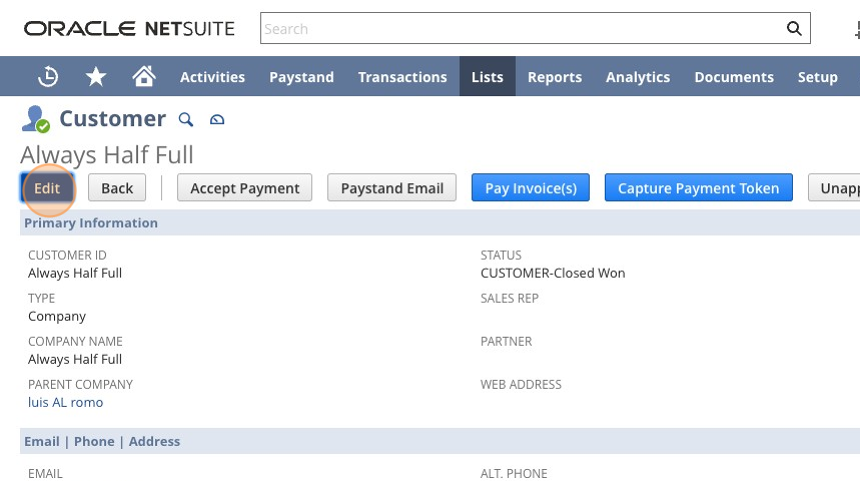
Task: Click the magnifier icon in search box
Action: pyautogui.click(x=794, y=29)
